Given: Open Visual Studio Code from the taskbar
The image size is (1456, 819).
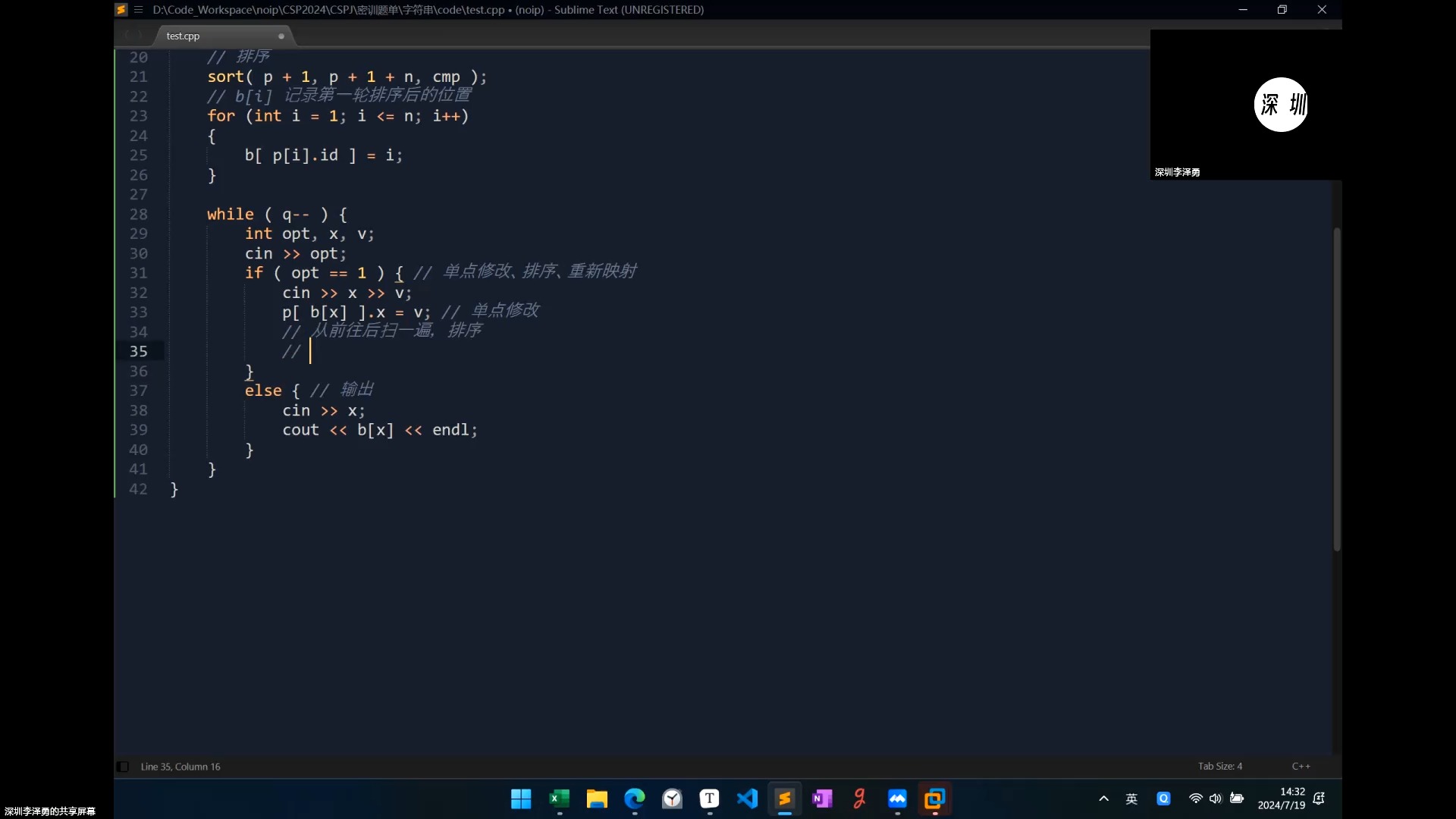Looking at the screenshot, I should coord(747,799).
